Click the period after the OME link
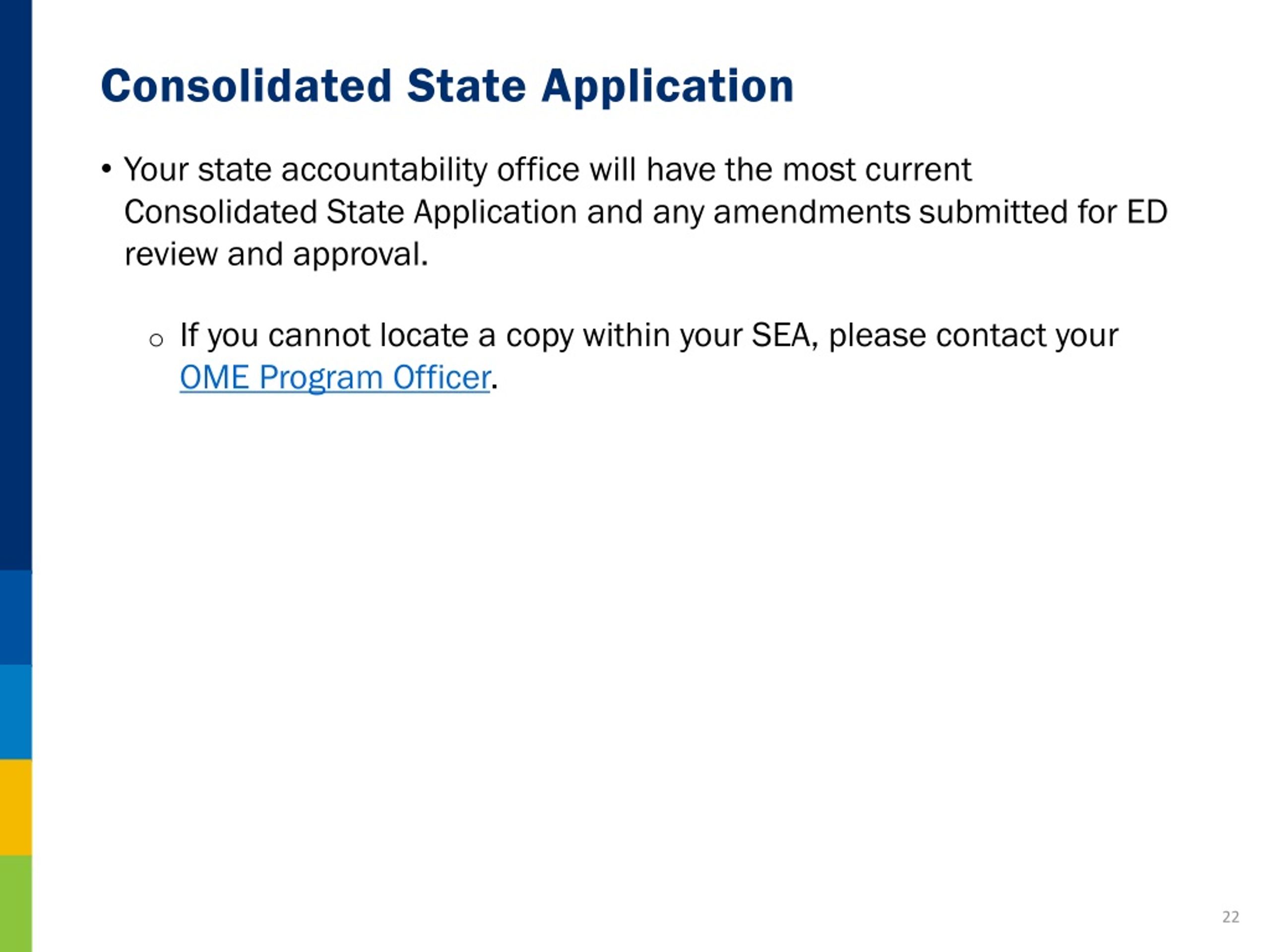Image resolution: width=1270 pixels, height=952 pixels. [x=494, y=387]
